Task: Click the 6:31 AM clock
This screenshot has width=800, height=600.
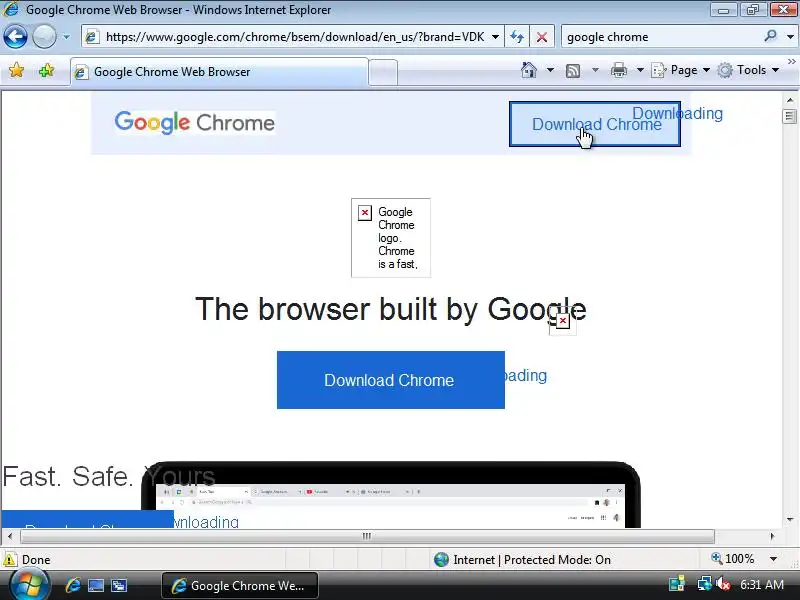Action: [x=762, y=585]
